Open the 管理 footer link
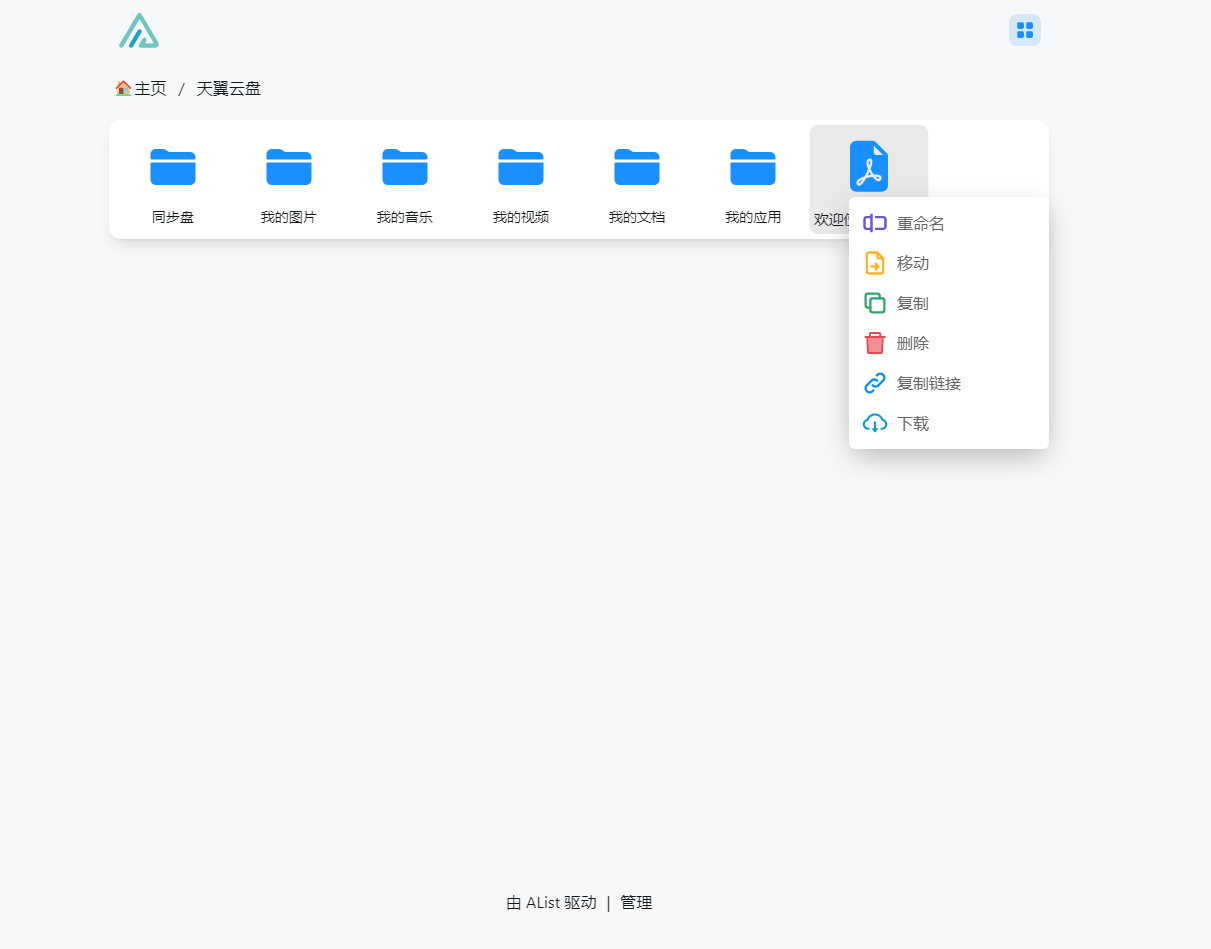Viewport: 1211px width, 949px height. click(636, 903)
